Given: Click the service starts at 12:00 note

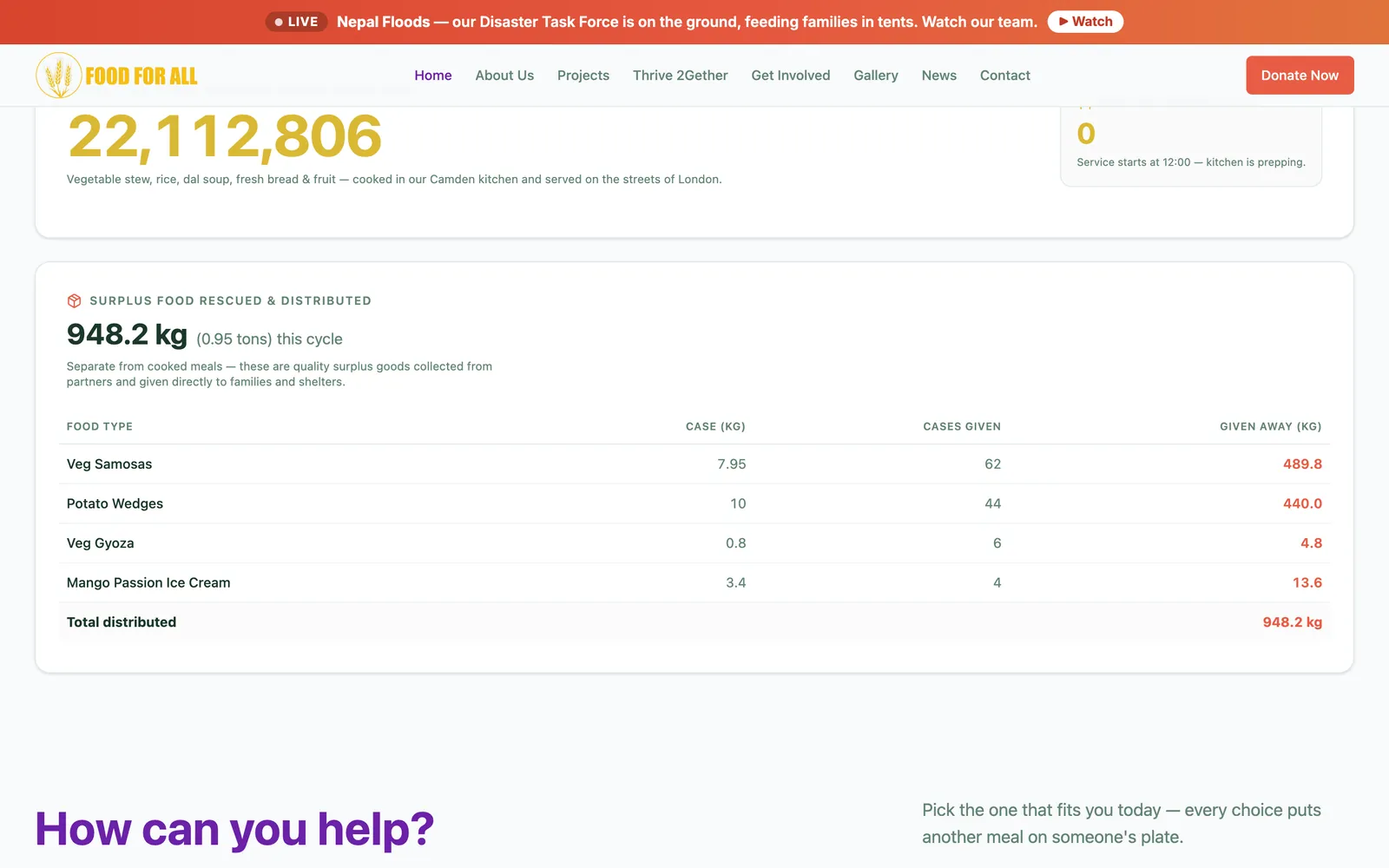Looking at the screenshot, I should click(x=1191, y=162).
